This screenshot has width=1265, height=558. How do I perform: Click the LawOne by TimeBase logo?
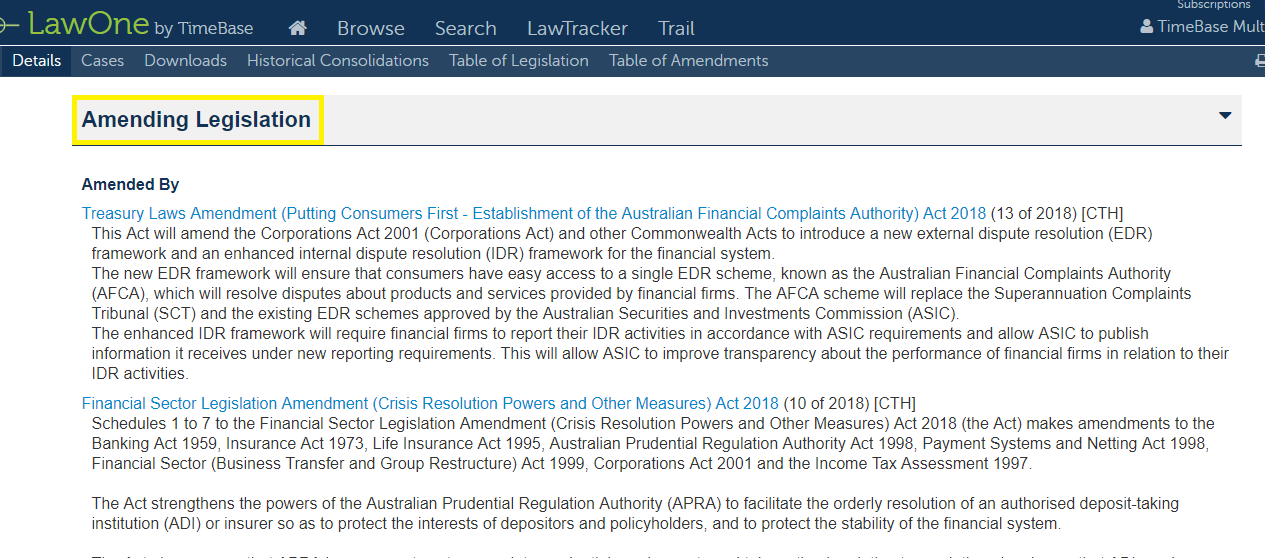(x=126, y=25)
